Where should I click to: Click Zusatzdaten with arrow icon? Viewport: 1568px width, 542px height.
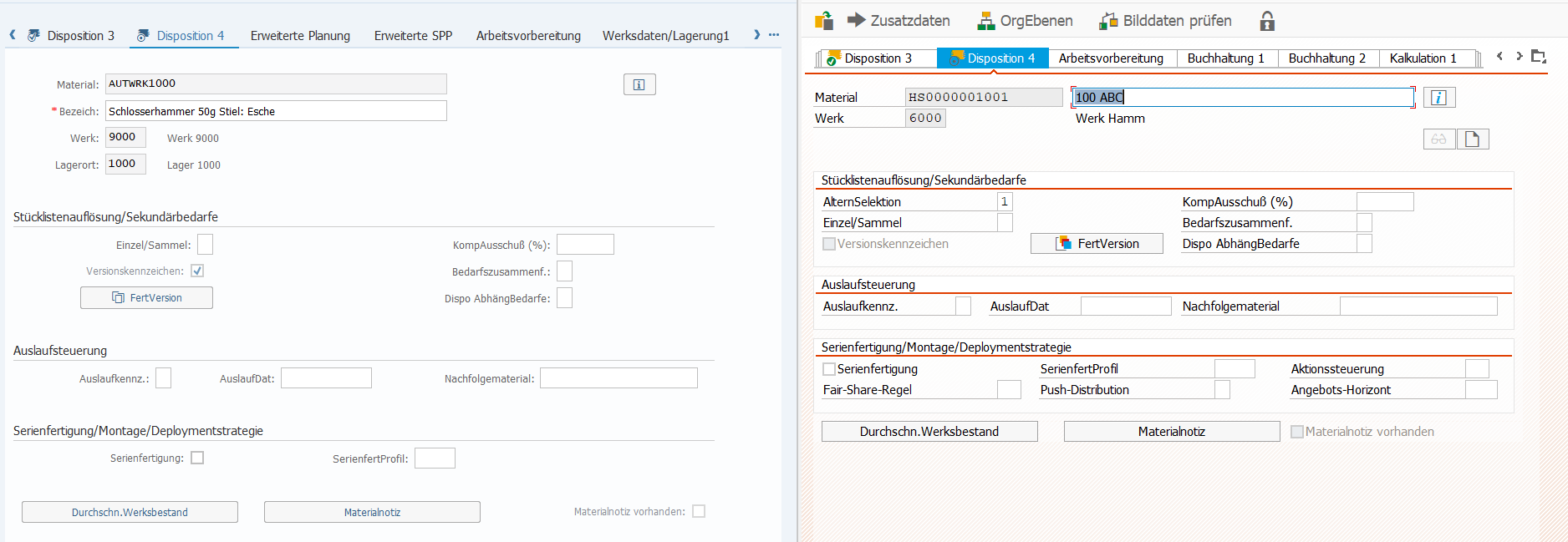899,21
